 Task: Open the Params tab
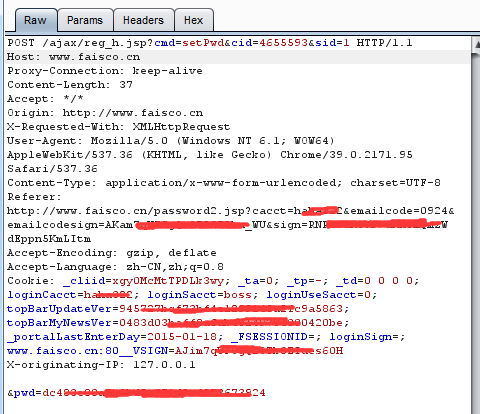click(85, 20)
